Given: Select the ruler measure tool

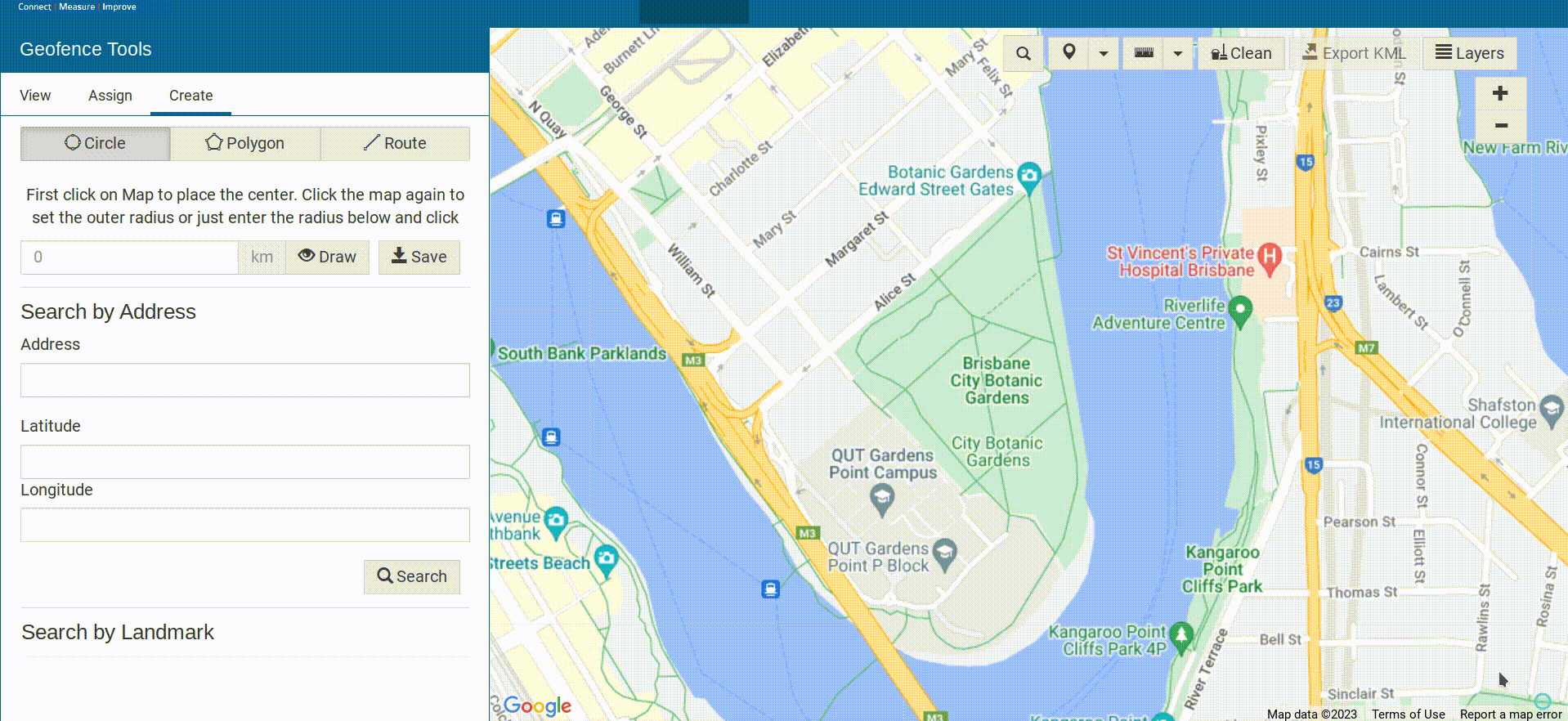Looking at the screenshot, I should tap(1144, 54).
